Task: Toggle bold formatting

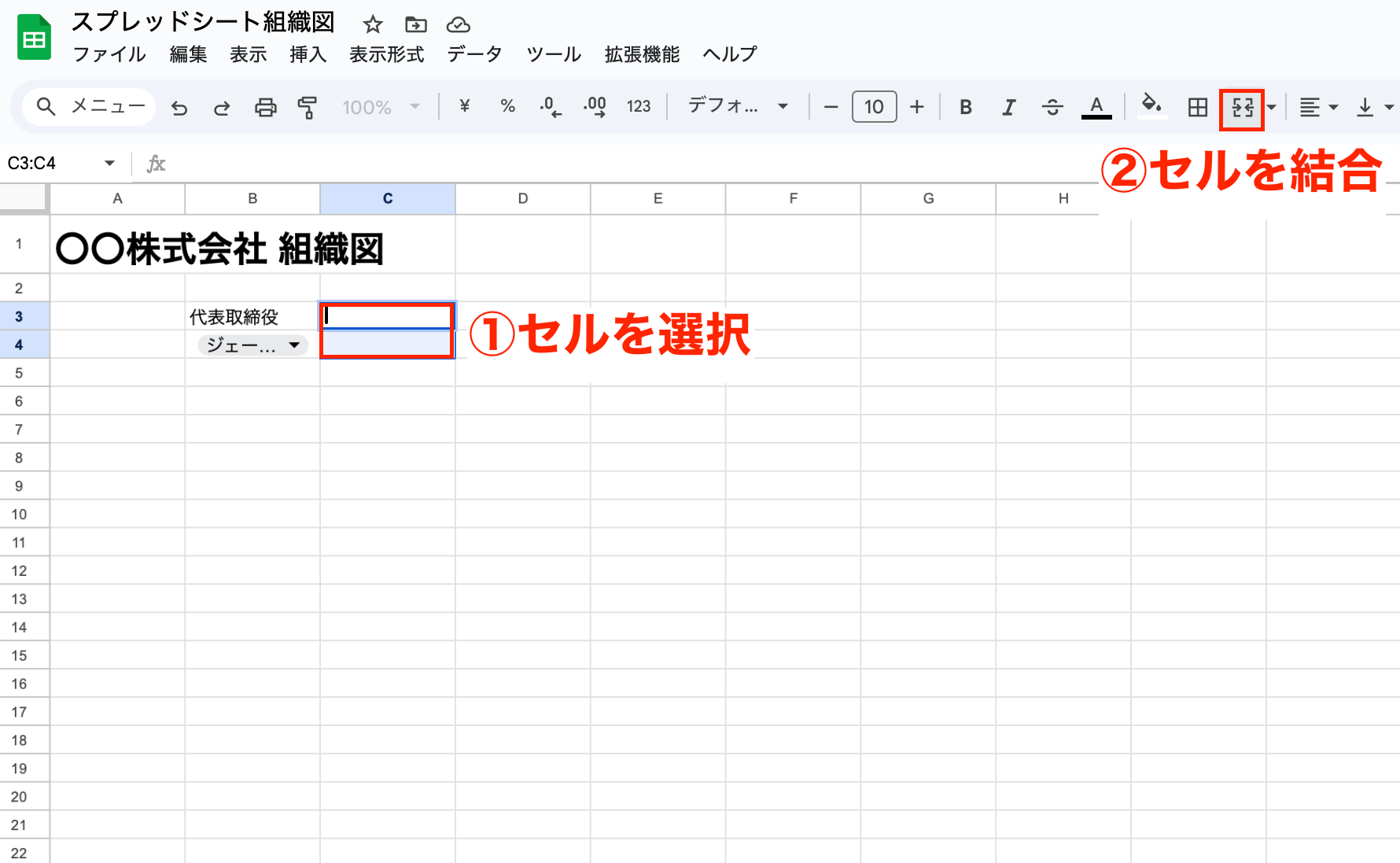Action: coord(965,108)
